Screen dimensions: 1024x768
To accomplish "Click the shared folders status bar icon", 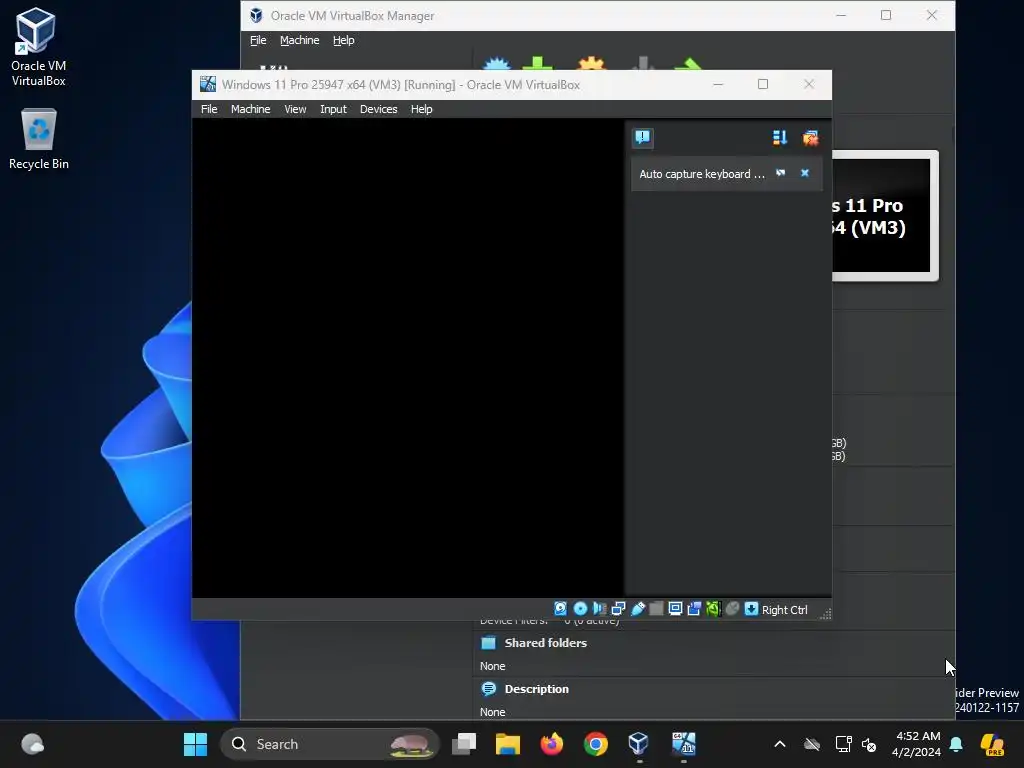I will click(656, 609).
